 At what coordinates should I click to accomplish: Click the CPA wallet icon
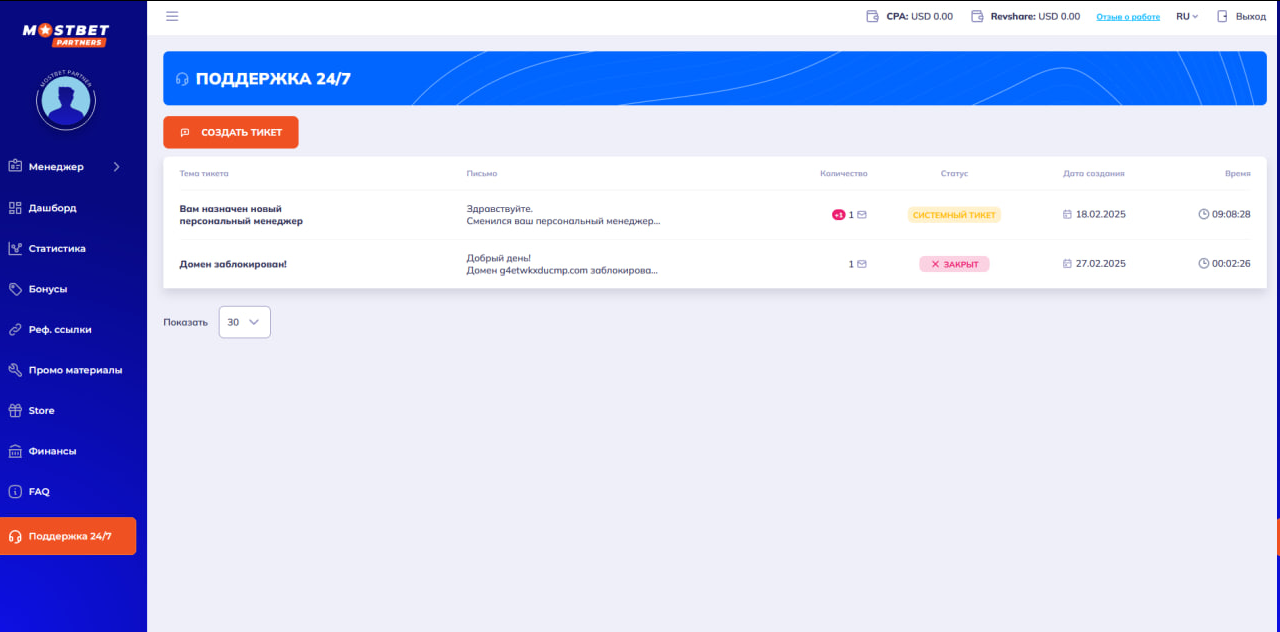point(872,16)
